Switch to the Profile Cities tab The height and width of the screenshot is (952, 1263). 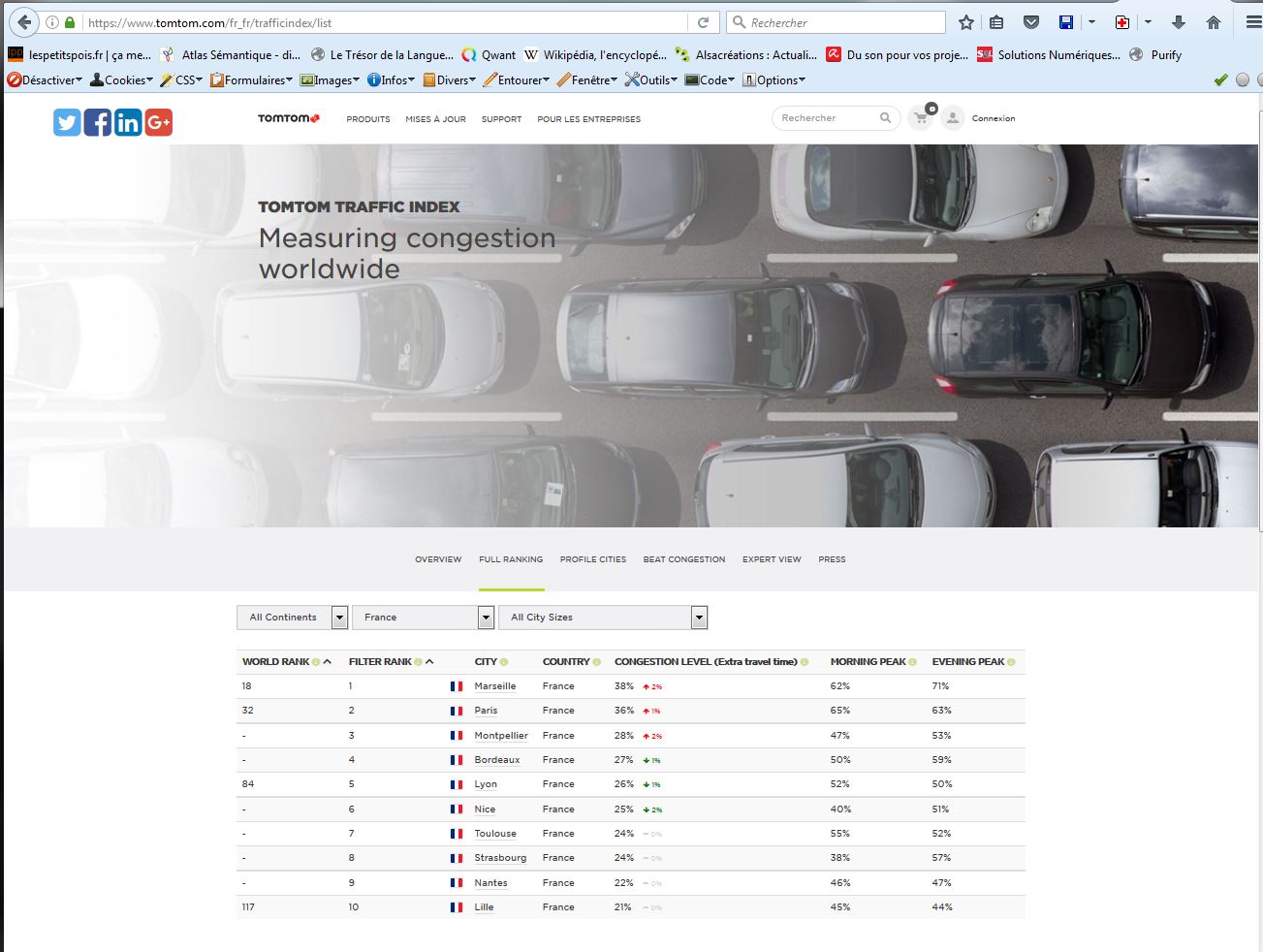(592, 559)
